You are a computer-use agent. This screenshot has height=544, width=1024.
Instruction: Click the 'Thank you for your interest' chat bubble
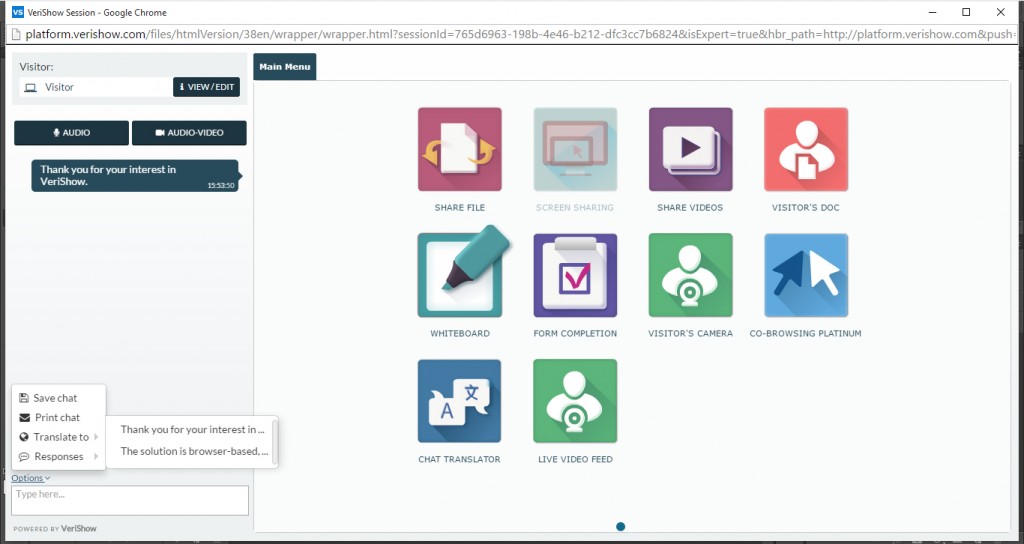coord(135,176)
